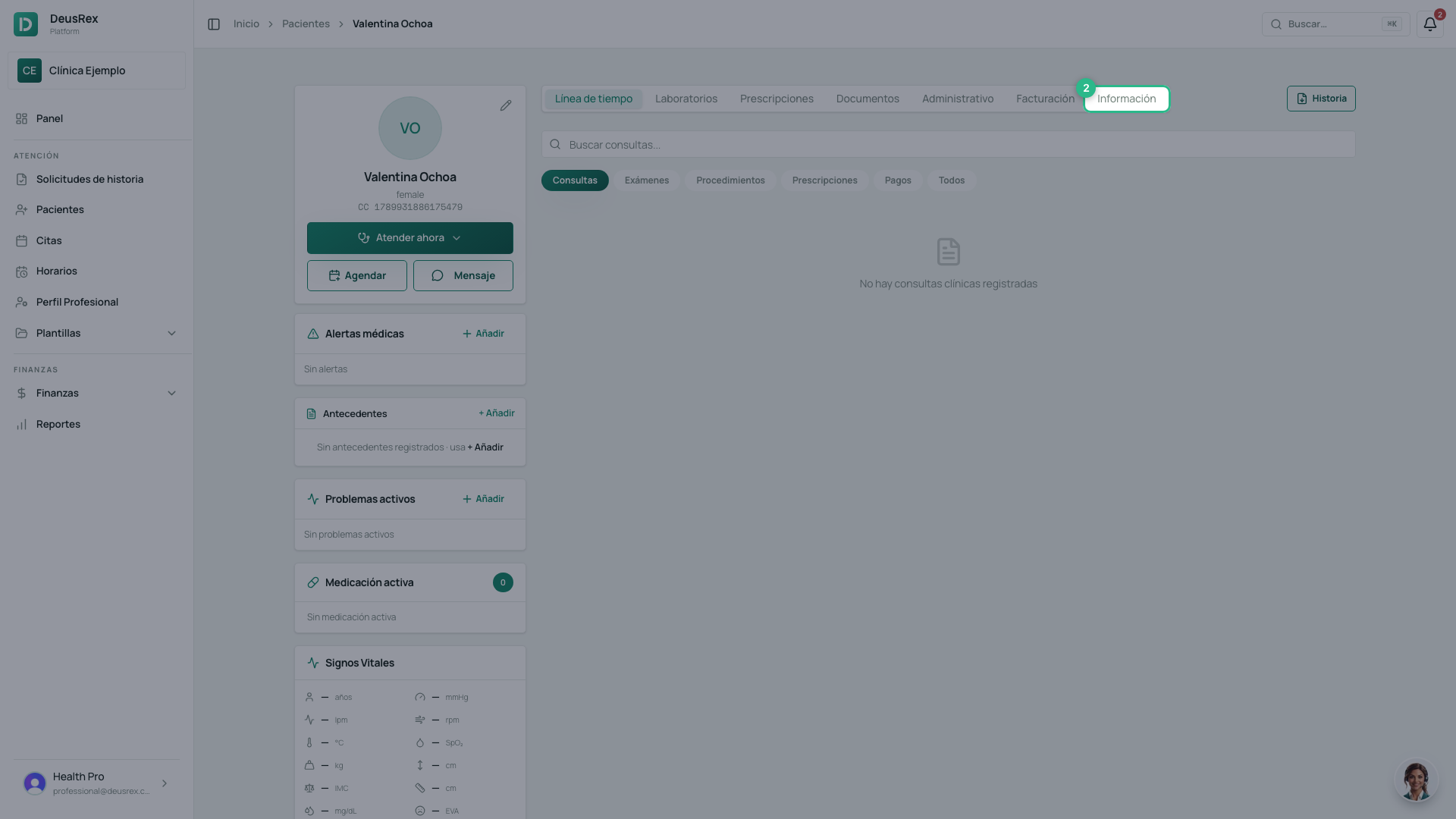Open Horarios in the sidebar
The height and width of the screenshot is (819, 1456).
96,271
